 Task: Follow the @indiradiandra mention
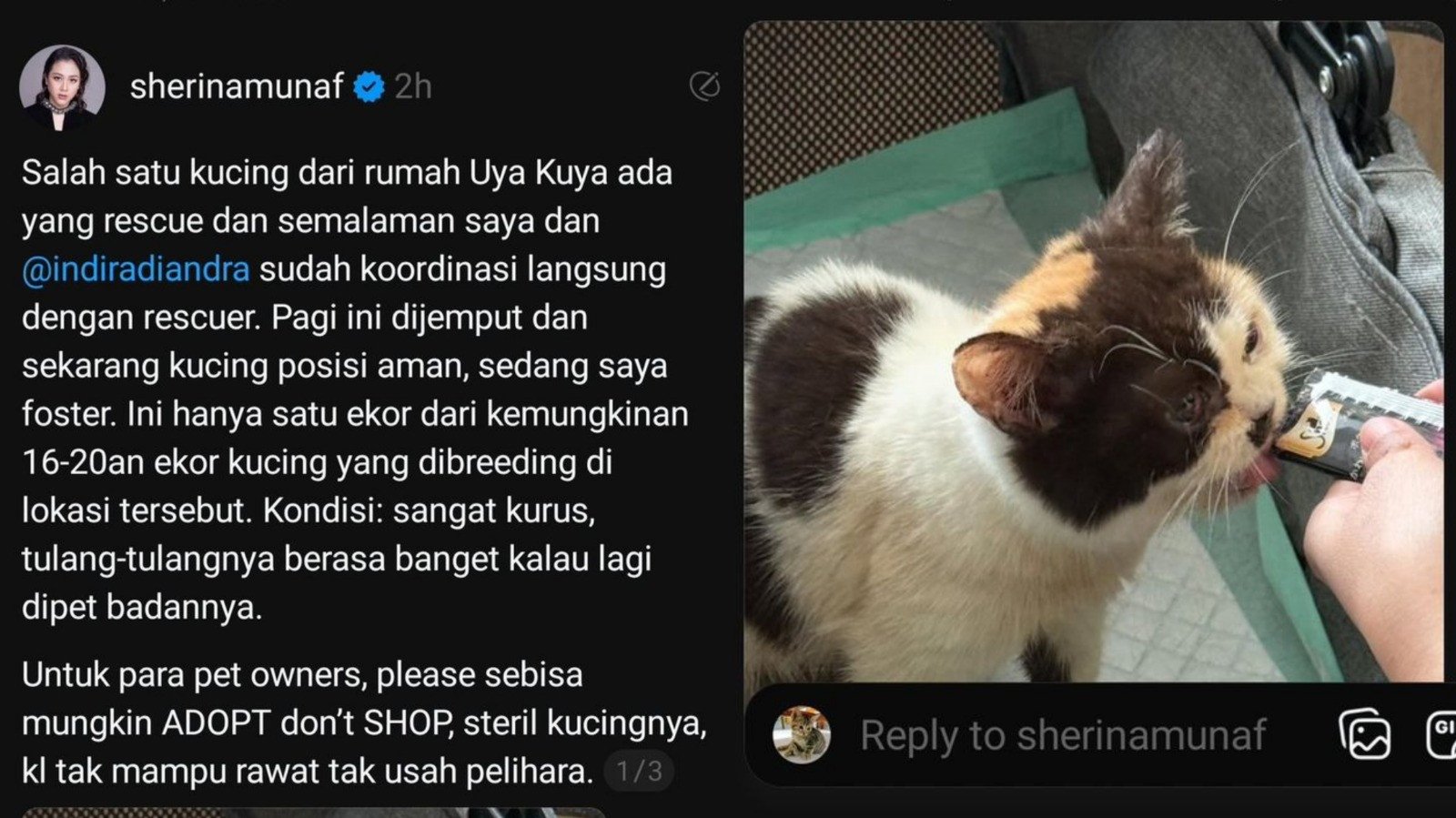pos(136,269)
